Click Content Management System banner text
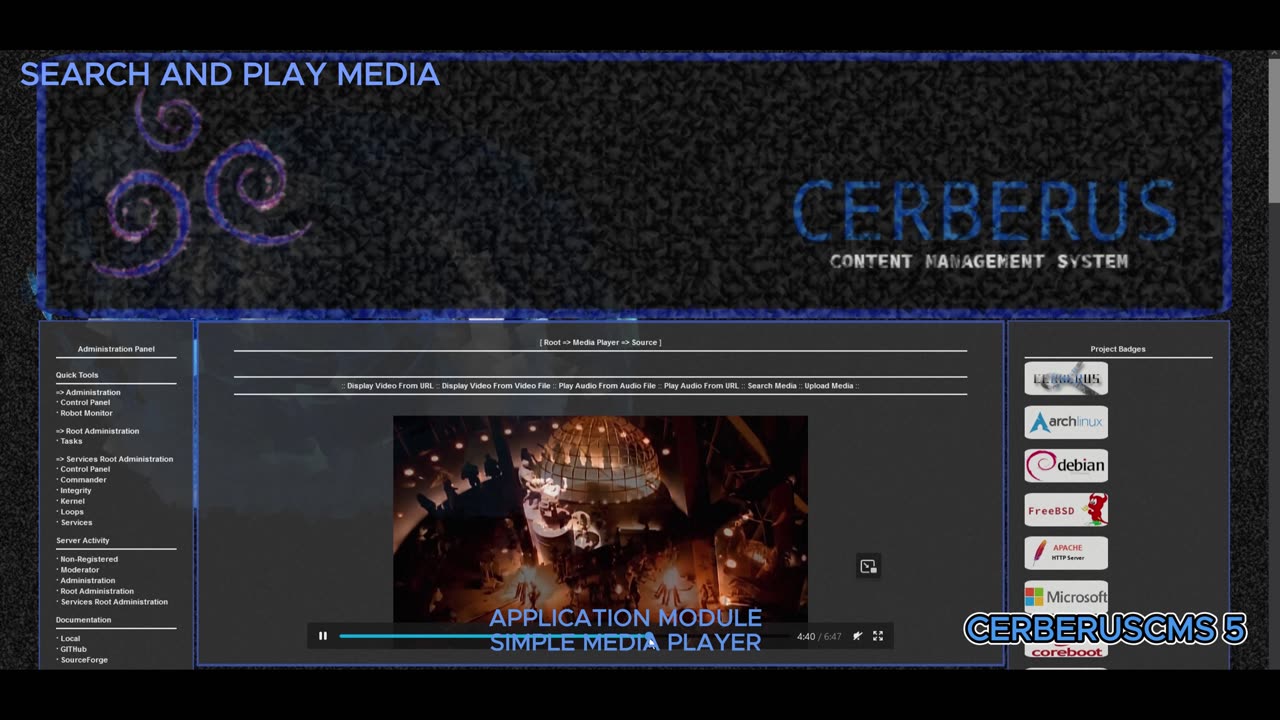This screenshot has height=720, width=1280. tap(979, 262)
